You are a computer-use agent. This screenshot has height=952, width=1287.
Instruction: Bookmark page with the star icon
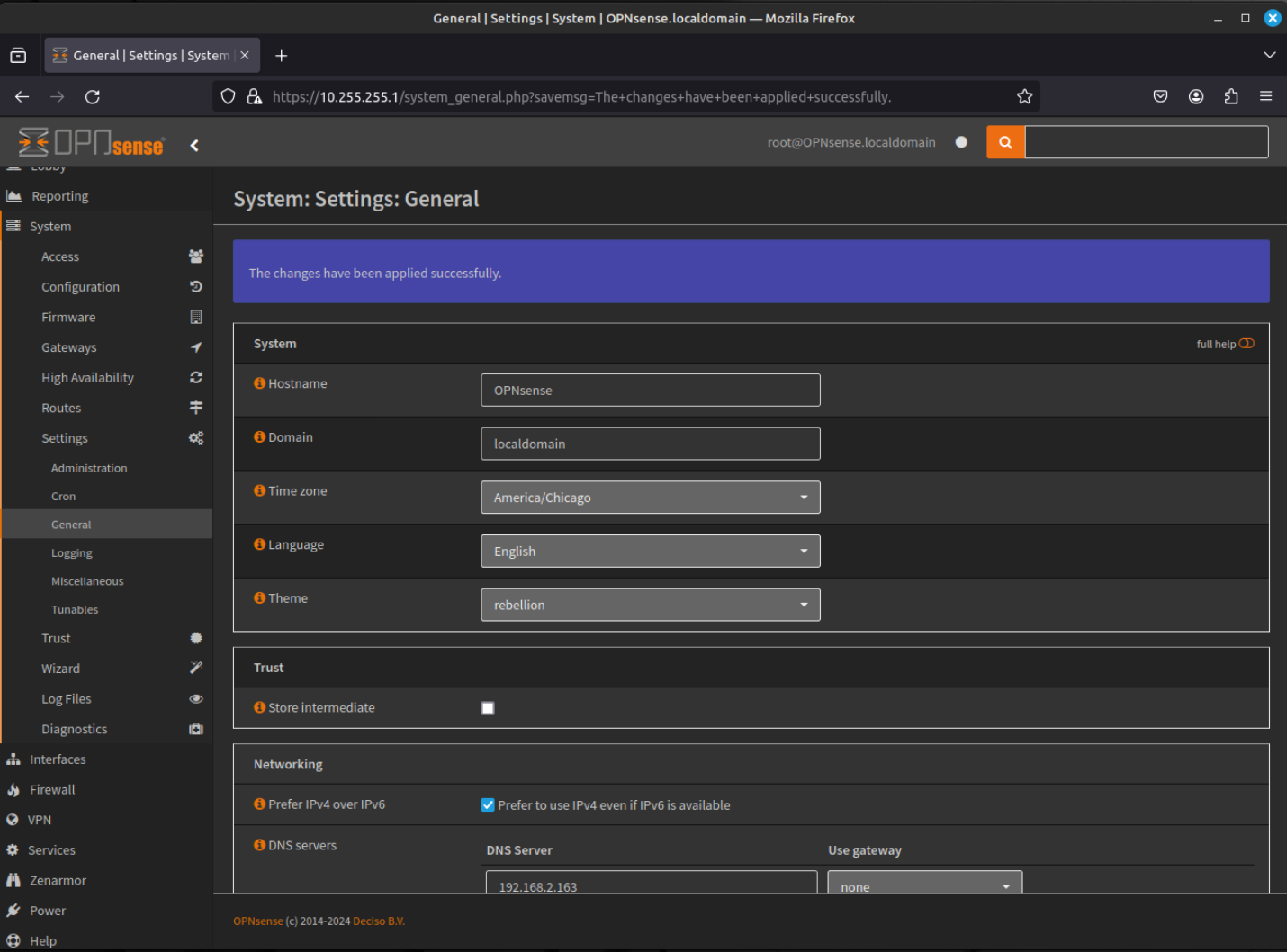[x=1024, y=96]
